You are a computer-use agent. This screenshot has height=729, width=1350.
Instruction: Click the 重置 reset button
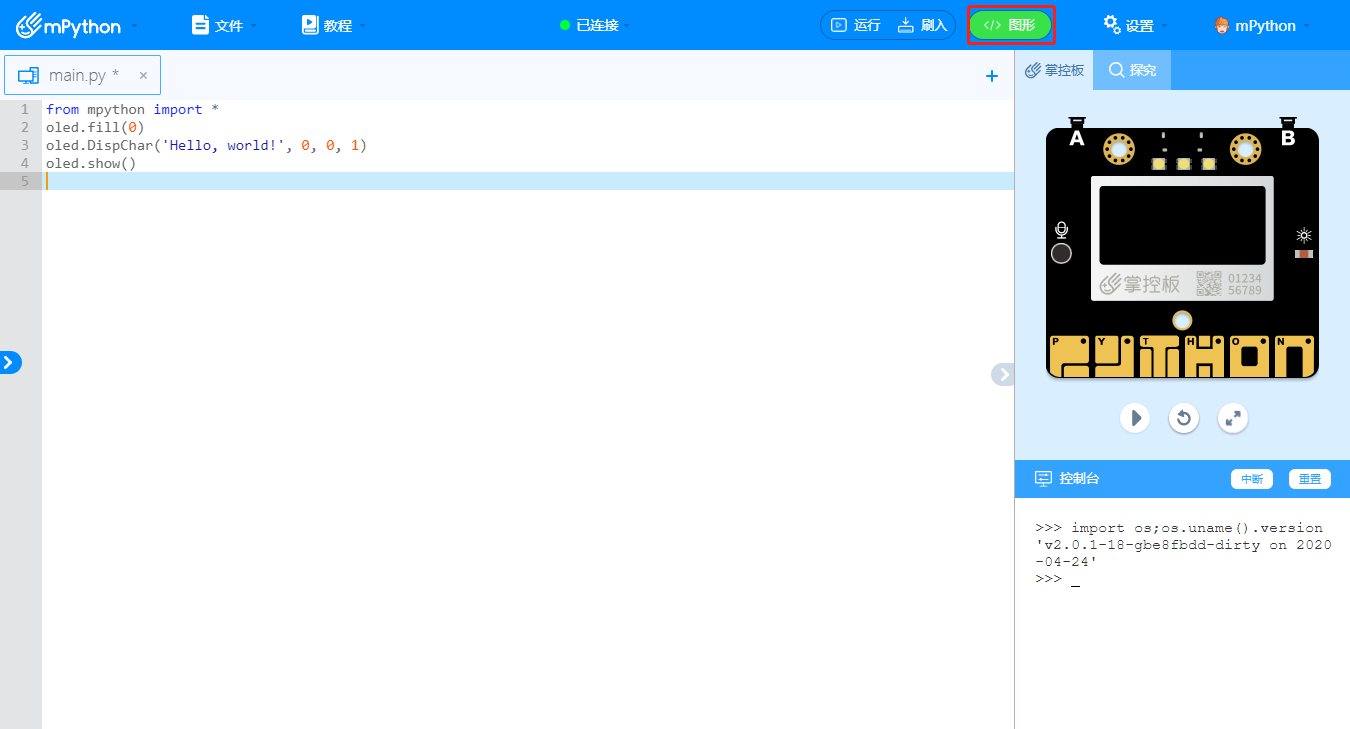click(x=1310, y=479)
